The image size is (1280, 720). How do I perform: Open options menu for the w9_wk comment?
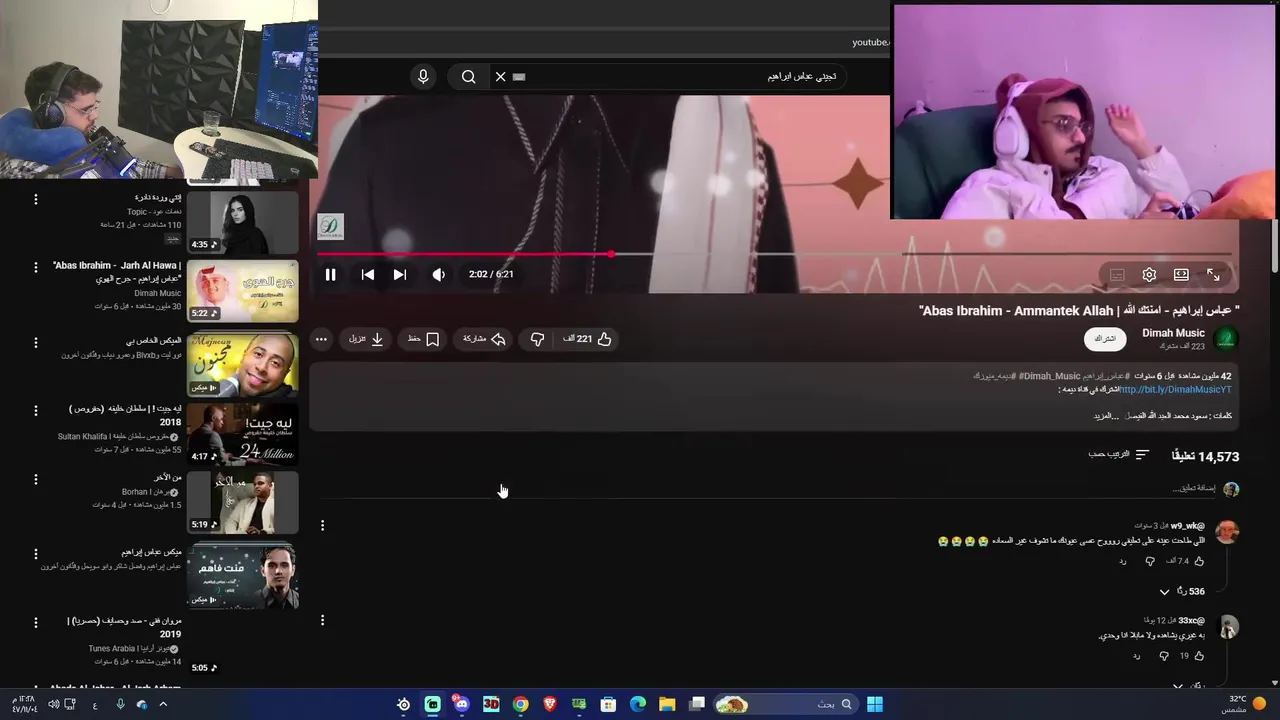click(x=322, y=525)
